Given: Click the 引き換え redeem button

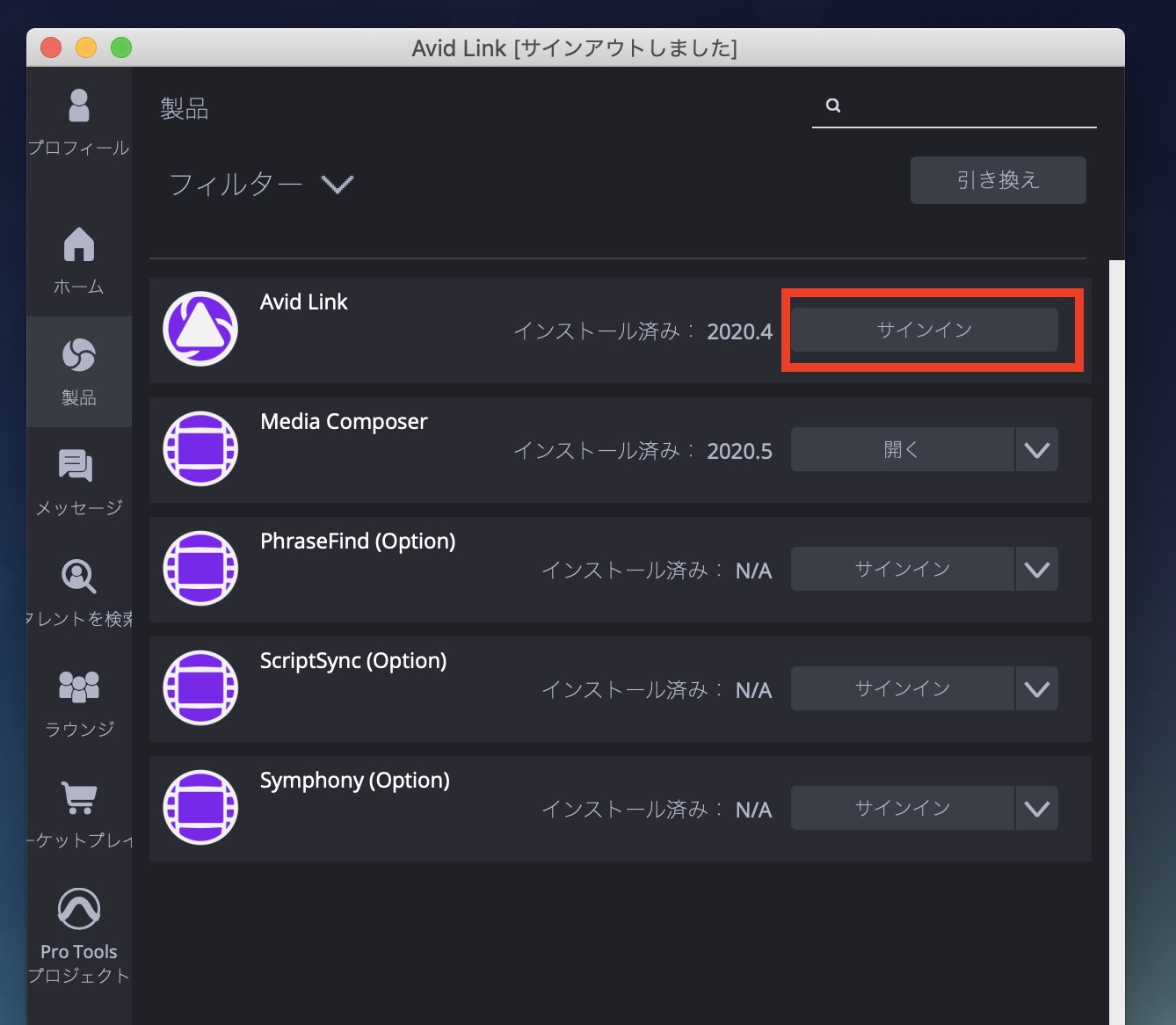Looking at the screenshot, I should [998, 180].
